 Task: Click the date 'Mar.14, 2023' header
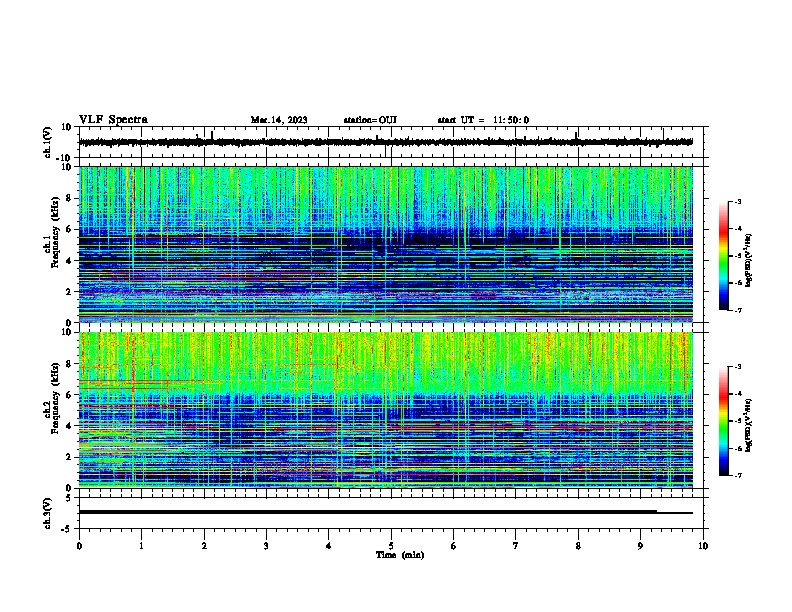[x=279, y=120]
